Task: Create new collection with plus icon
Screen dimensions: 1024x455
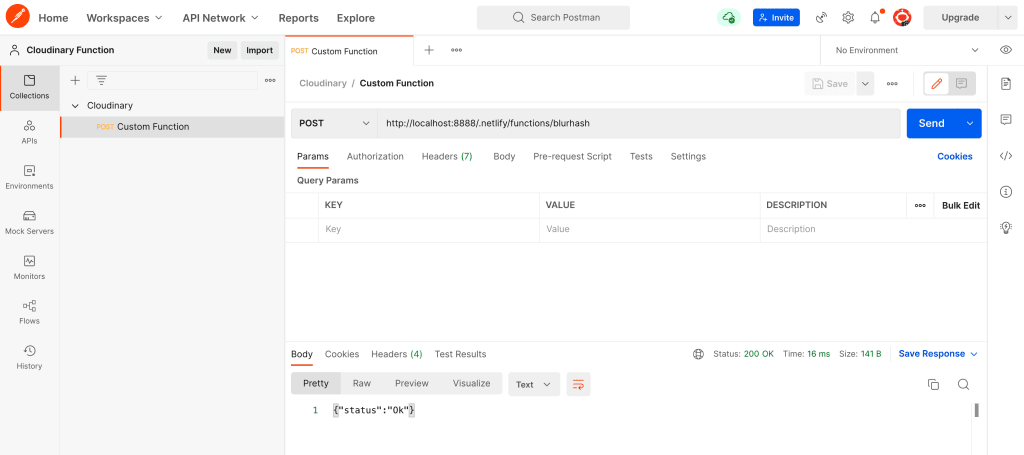Action: 75,80
